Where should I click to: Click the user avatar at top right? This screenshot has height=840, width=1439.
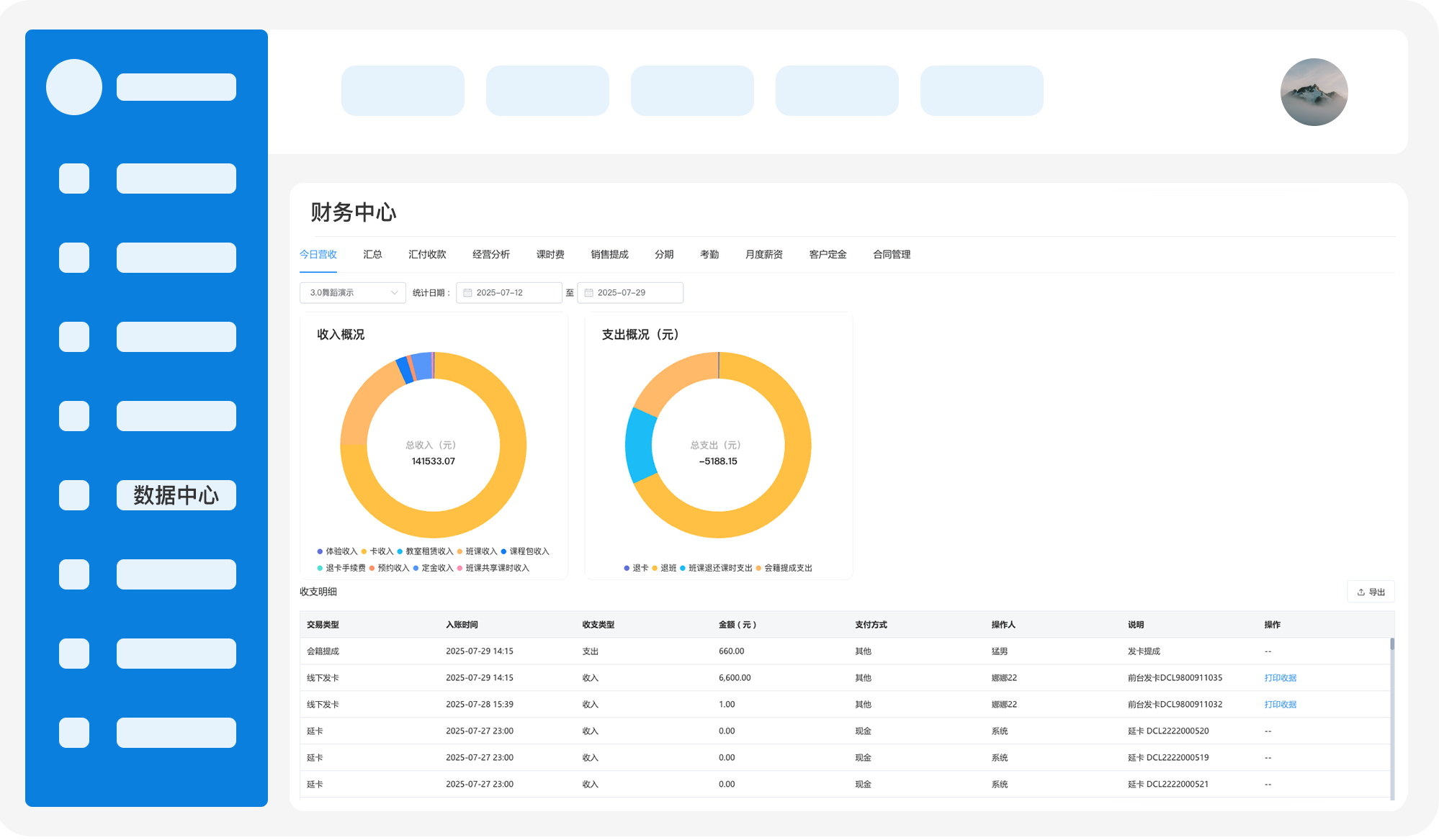point(1314,92)
